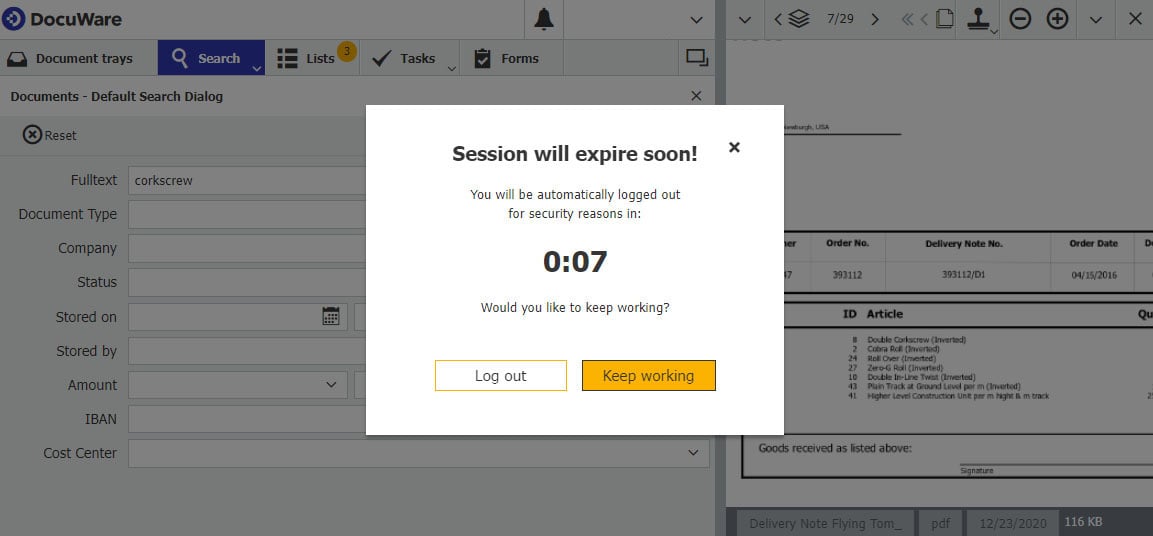Close the session expiry dialog
This screenshot has width=1153, height=536.
pos(734,147)
